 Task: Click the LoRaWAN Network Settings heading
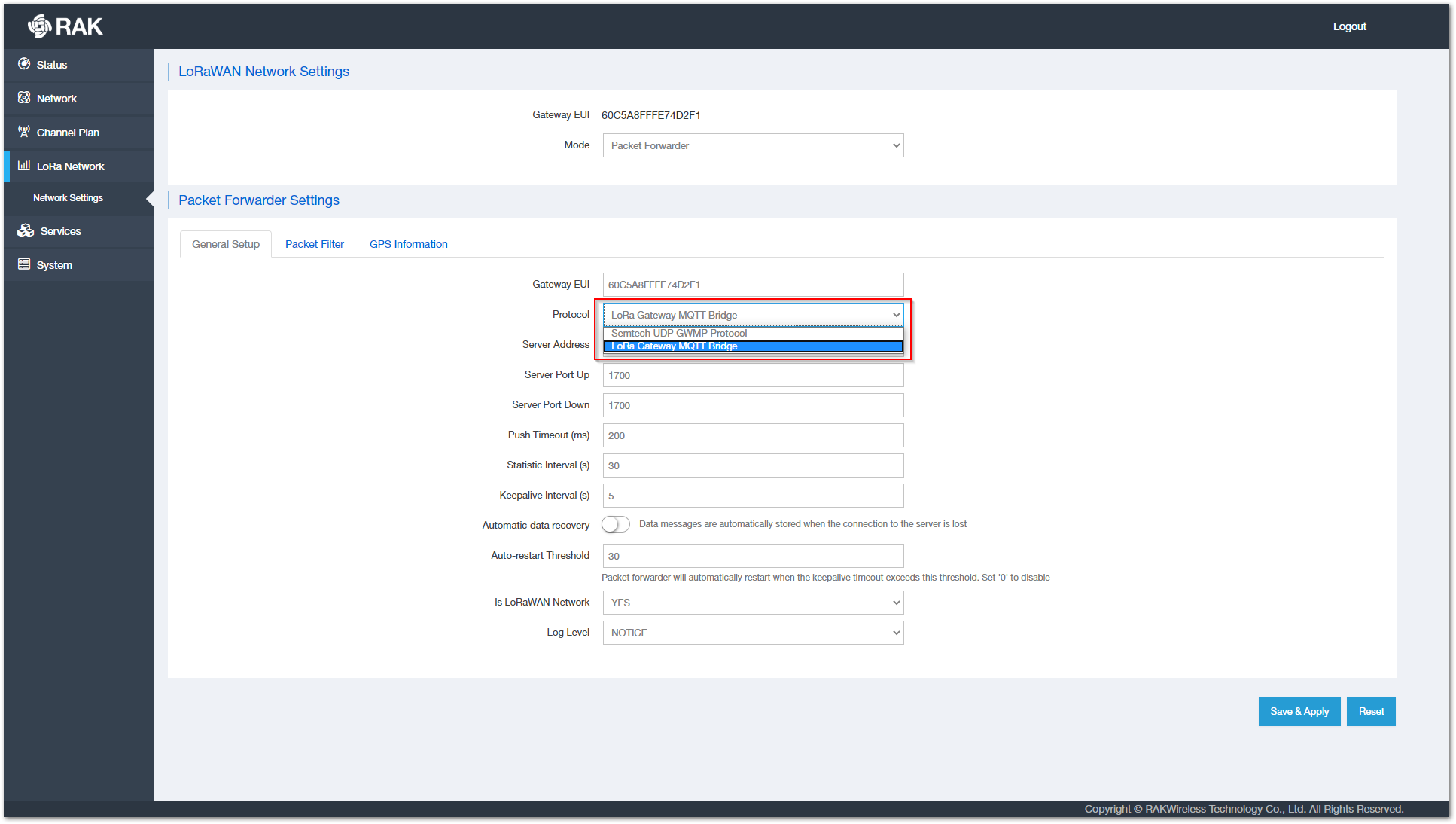[263, 72]
